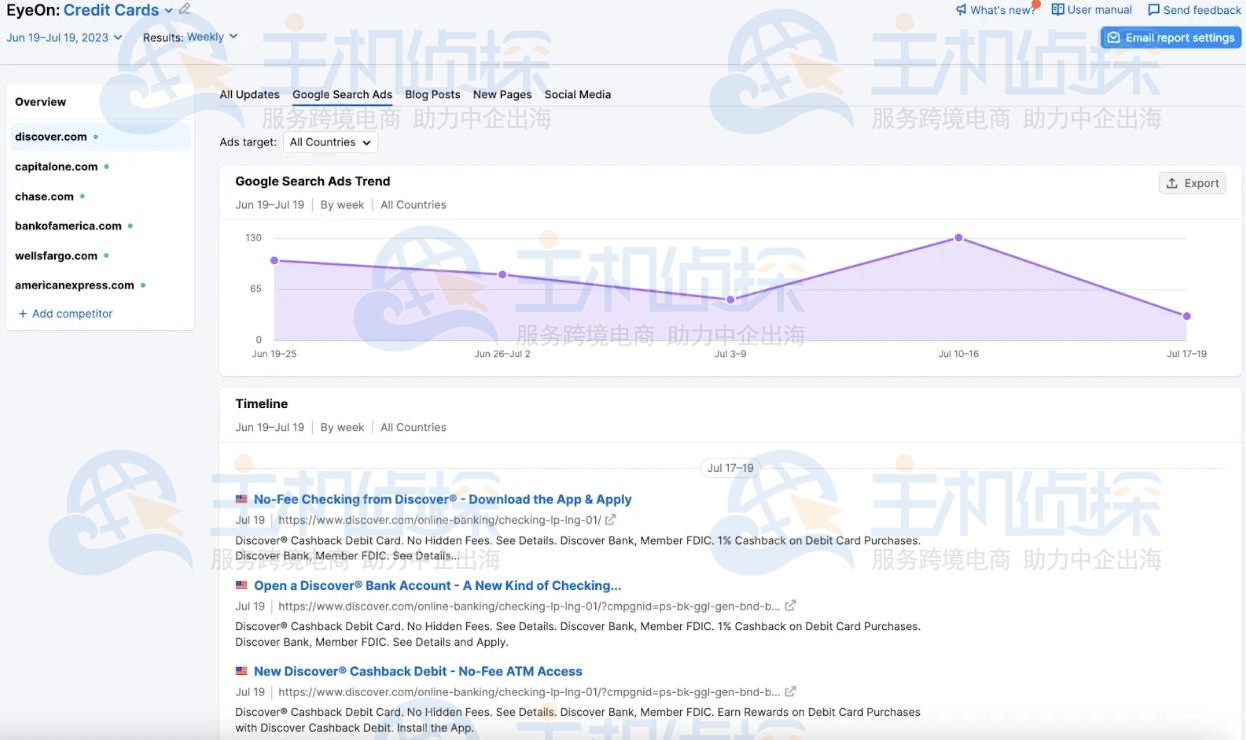Click the Google Search Ads Trend heading
This screenshot has width=1246, height=740.
click(313, 181)
